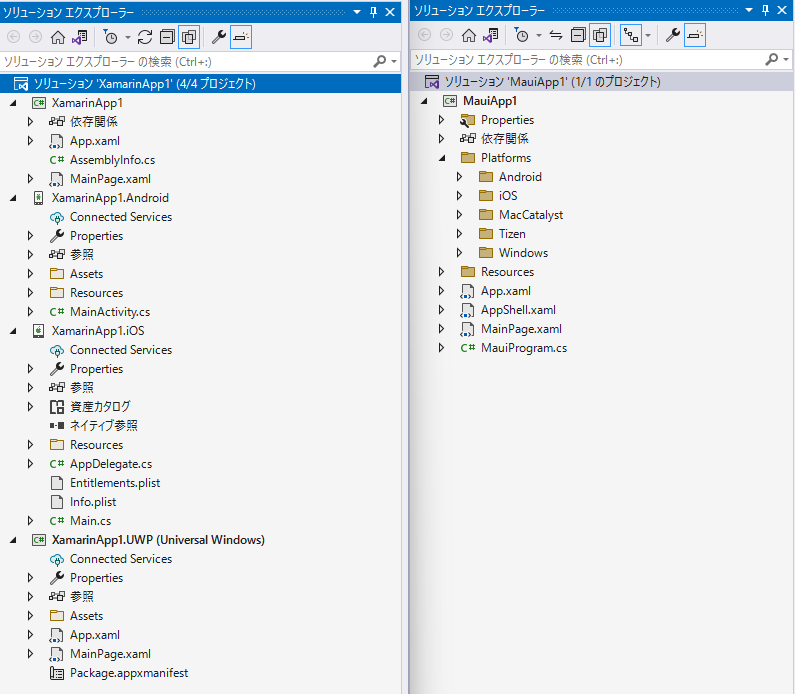Viewport: 795px width, 694px height.
Task: Click search magnifier in right explorer search box
Action: click(x=772, y=59)
